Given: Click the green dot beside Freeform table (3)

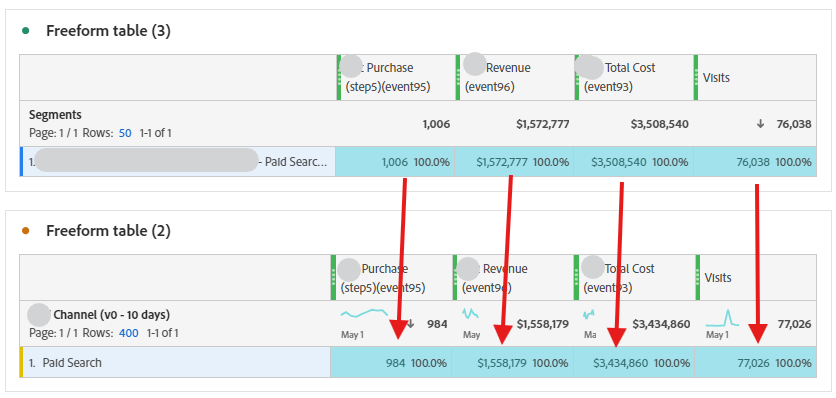Looking at the screenshot, I should (x=25, y=31).
